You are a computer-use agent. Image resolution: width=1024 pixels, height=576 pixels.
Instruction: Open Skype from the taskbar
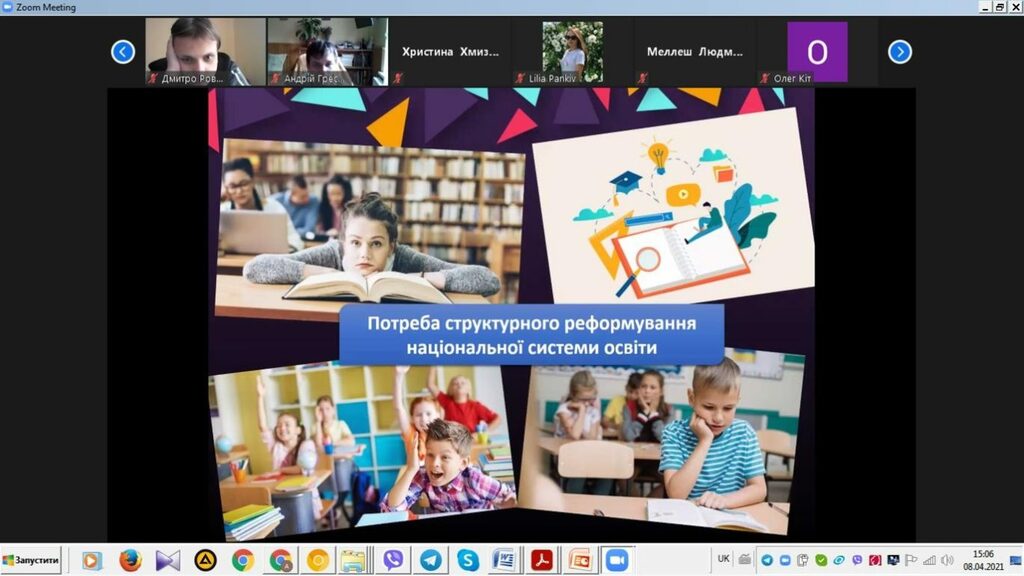pyautogui.click(x=468, y=560)
